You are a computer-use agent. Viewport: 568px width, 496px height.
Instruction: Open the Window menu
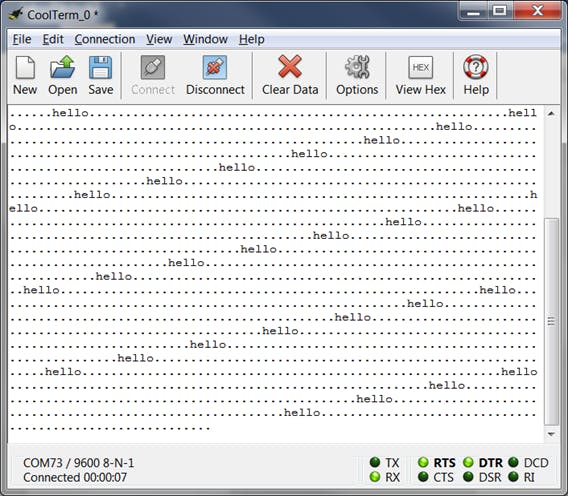pos(205,39)
